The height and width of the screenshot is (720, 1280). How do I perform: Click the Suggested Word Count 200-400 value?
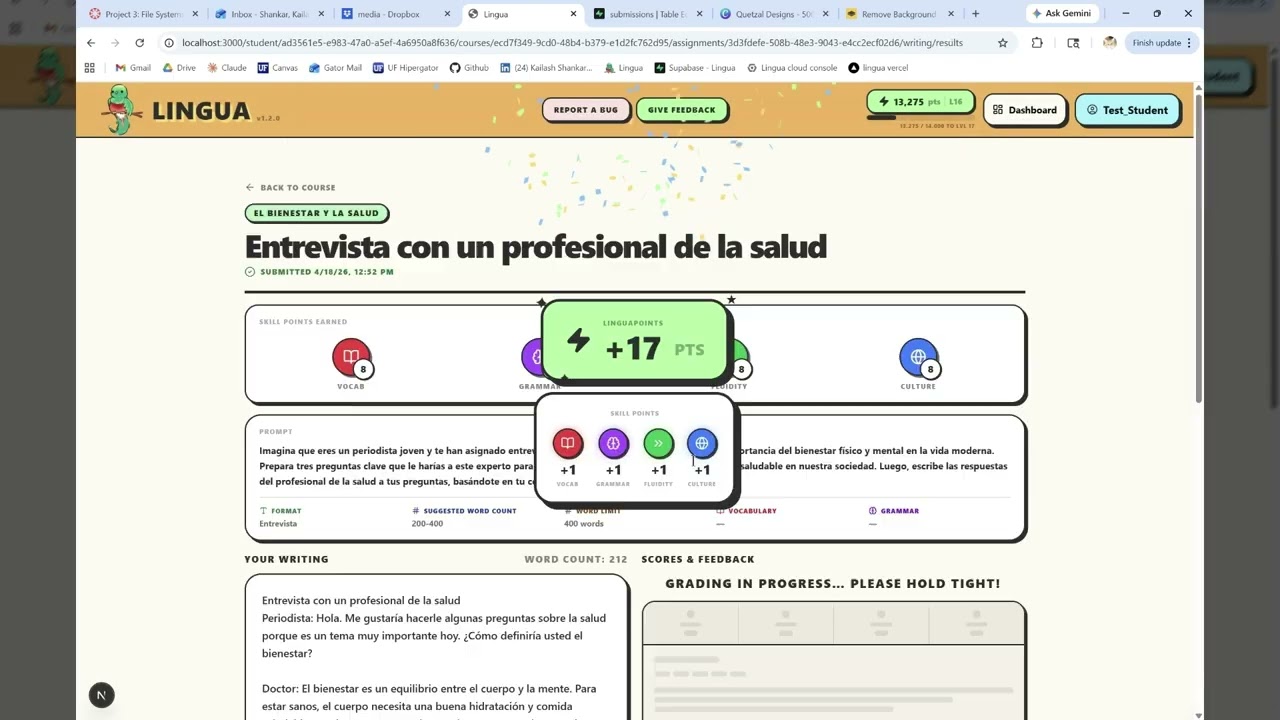tap(427, 524)
